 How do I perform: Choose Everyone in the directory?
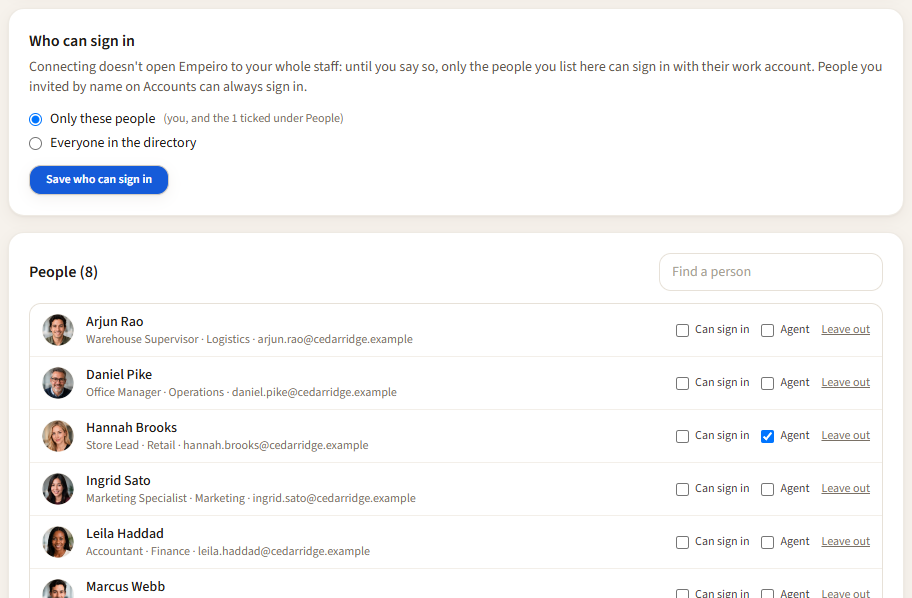[x=35, y=143]
